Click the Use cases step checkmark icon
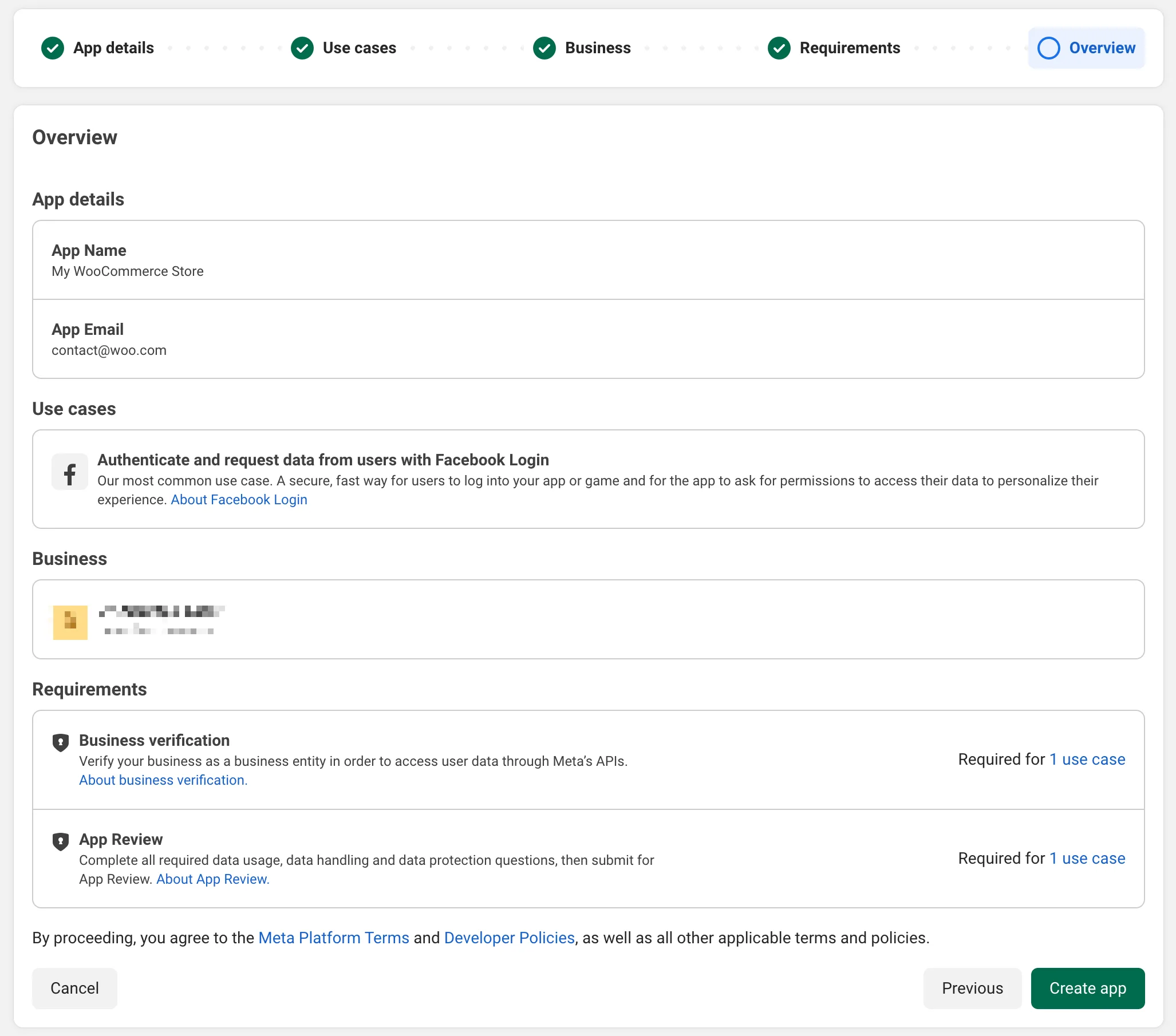This screenshot has height=1036, width=1176. (302, 48)
